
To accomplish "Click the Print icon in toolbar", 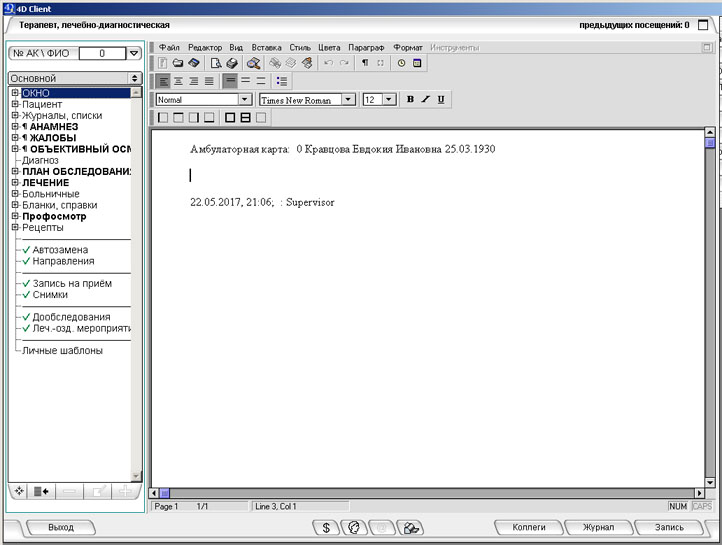I will (231, 63).
